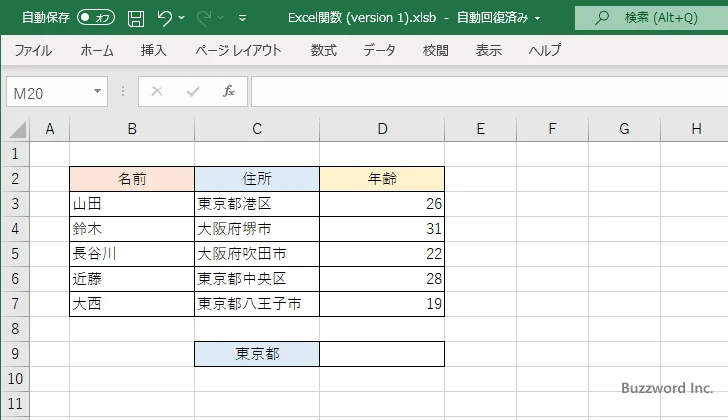This screenshot has height=420, width=728.
Task: Click the formula bar input area
Action: (x=489, y=92)
